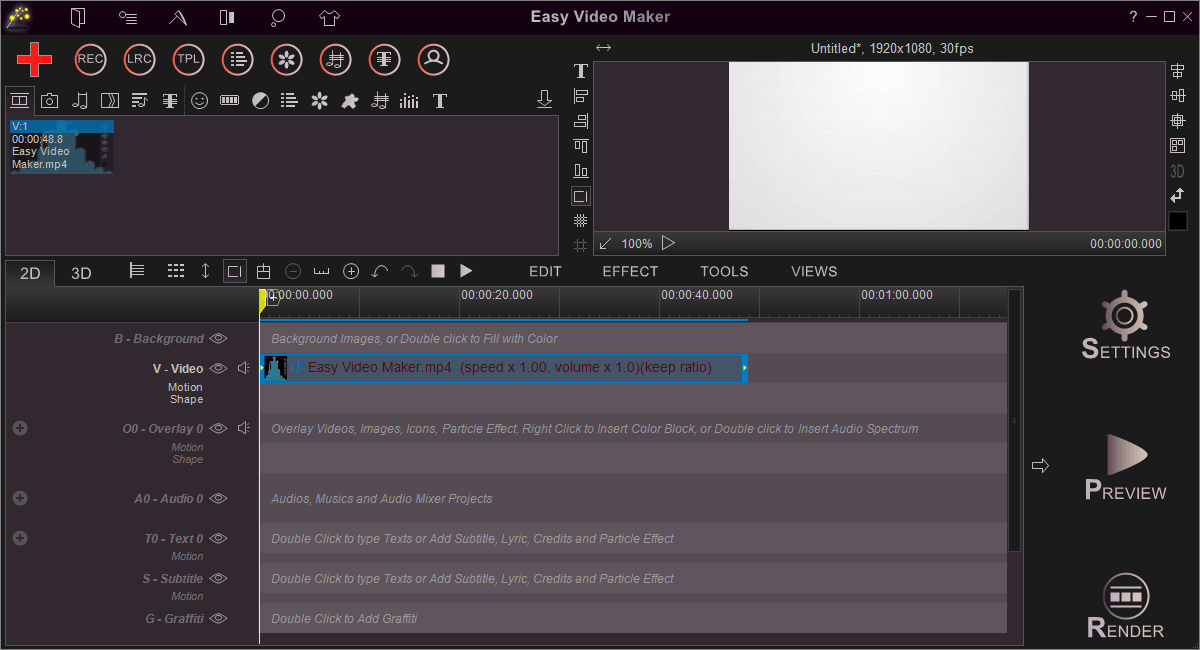The height and width of the screenshot is (650, 1200).
Task: Click the circled list icon in top toolbar
Action: point(237,60)
